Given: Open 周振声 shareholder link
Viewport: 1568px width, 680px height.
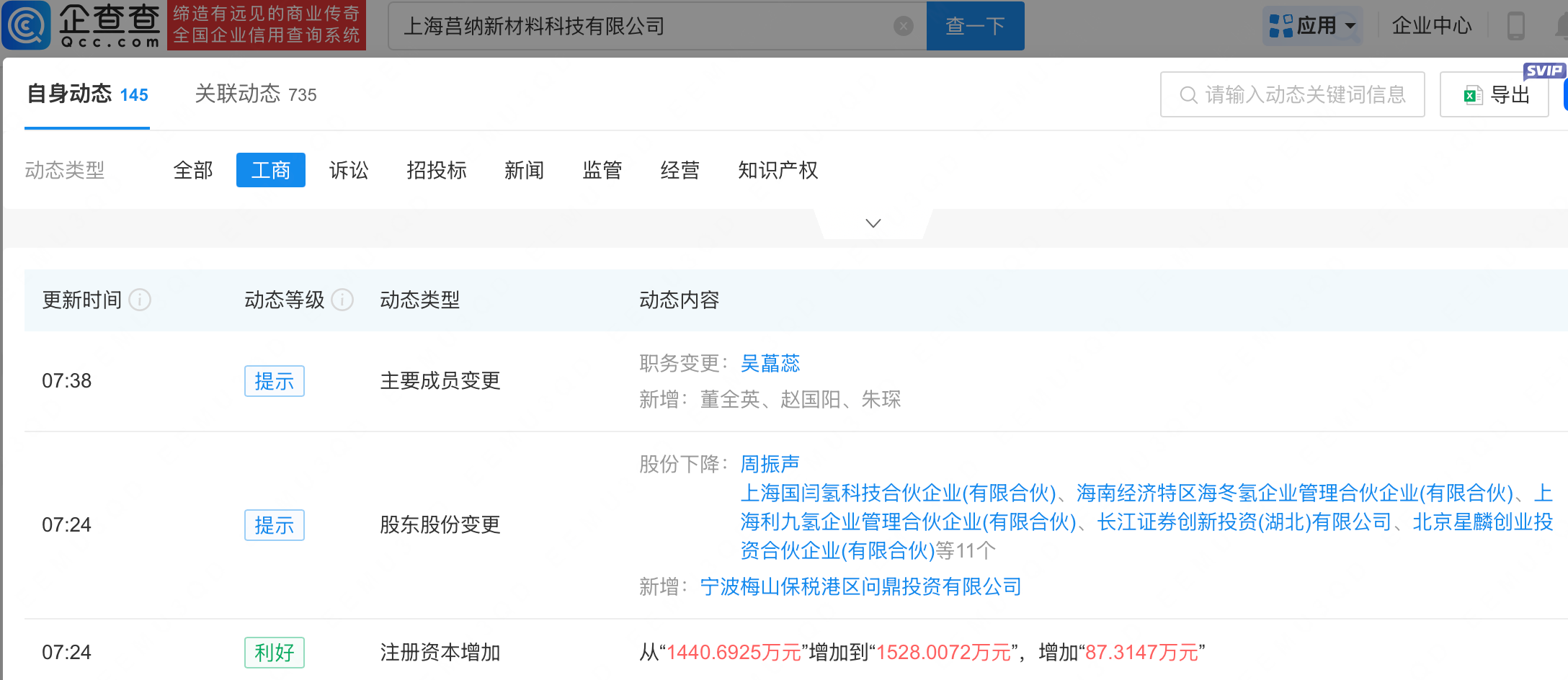Looking at the screenshot, I should 770,464.
